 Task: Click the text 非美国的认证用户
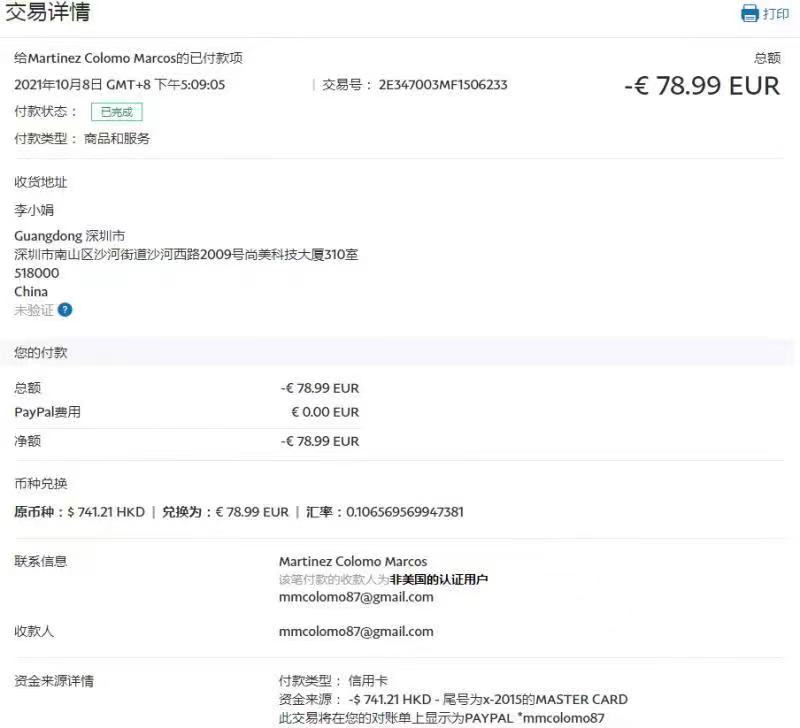click(x=439, y=579)
